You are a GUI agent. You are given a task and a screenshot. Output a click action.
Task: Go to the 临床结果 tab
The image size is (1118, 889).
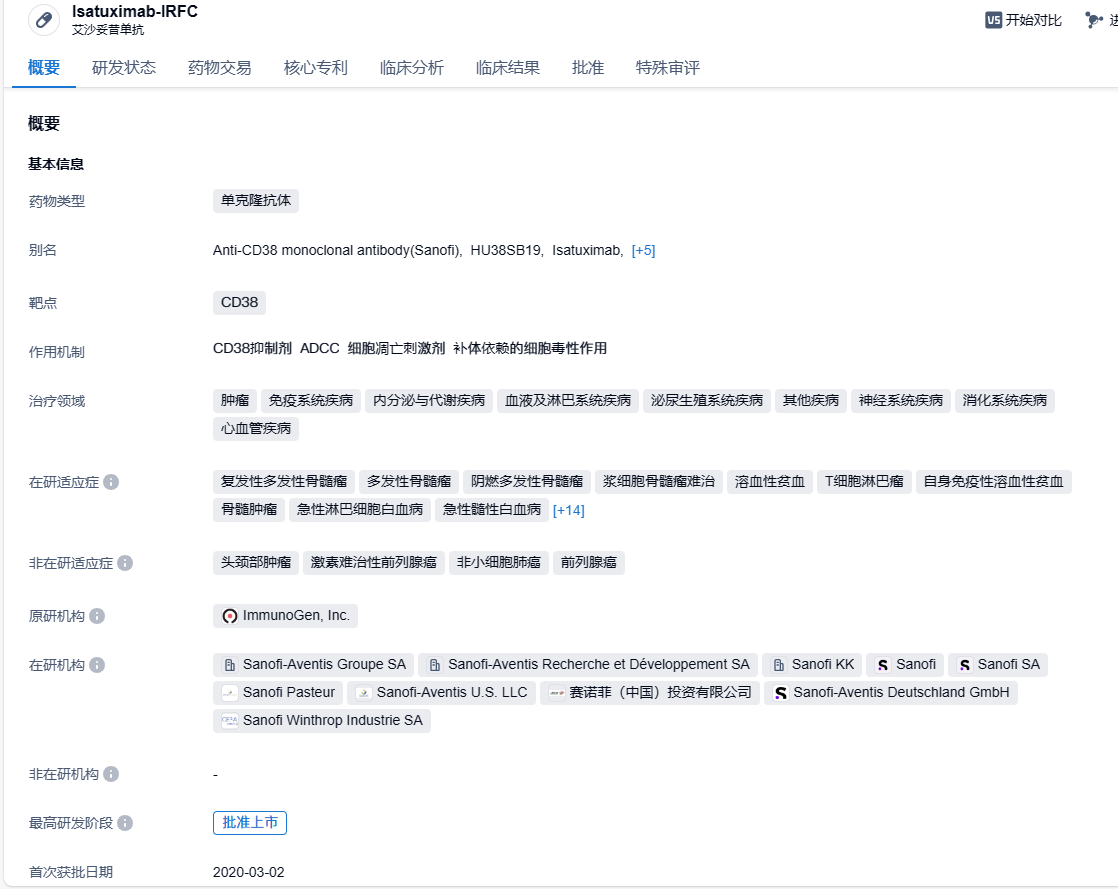coord(508,68)
